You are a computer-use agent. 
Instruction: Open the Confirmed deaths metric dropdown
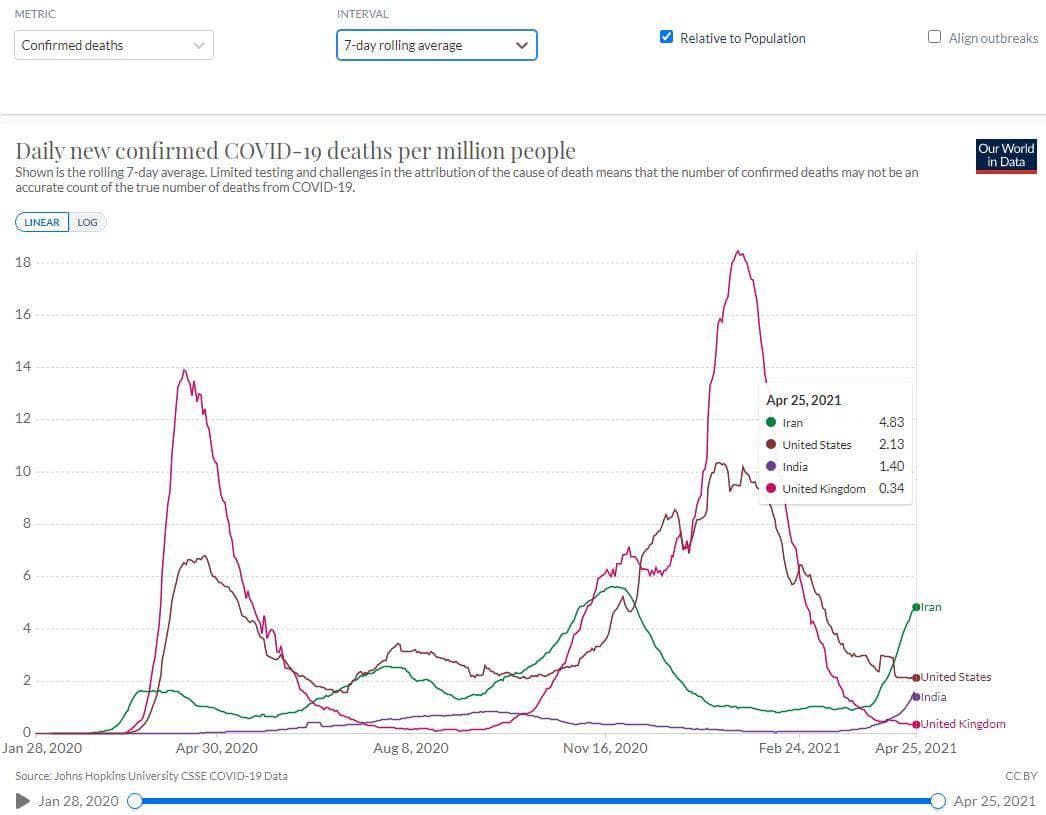(114, 45)
